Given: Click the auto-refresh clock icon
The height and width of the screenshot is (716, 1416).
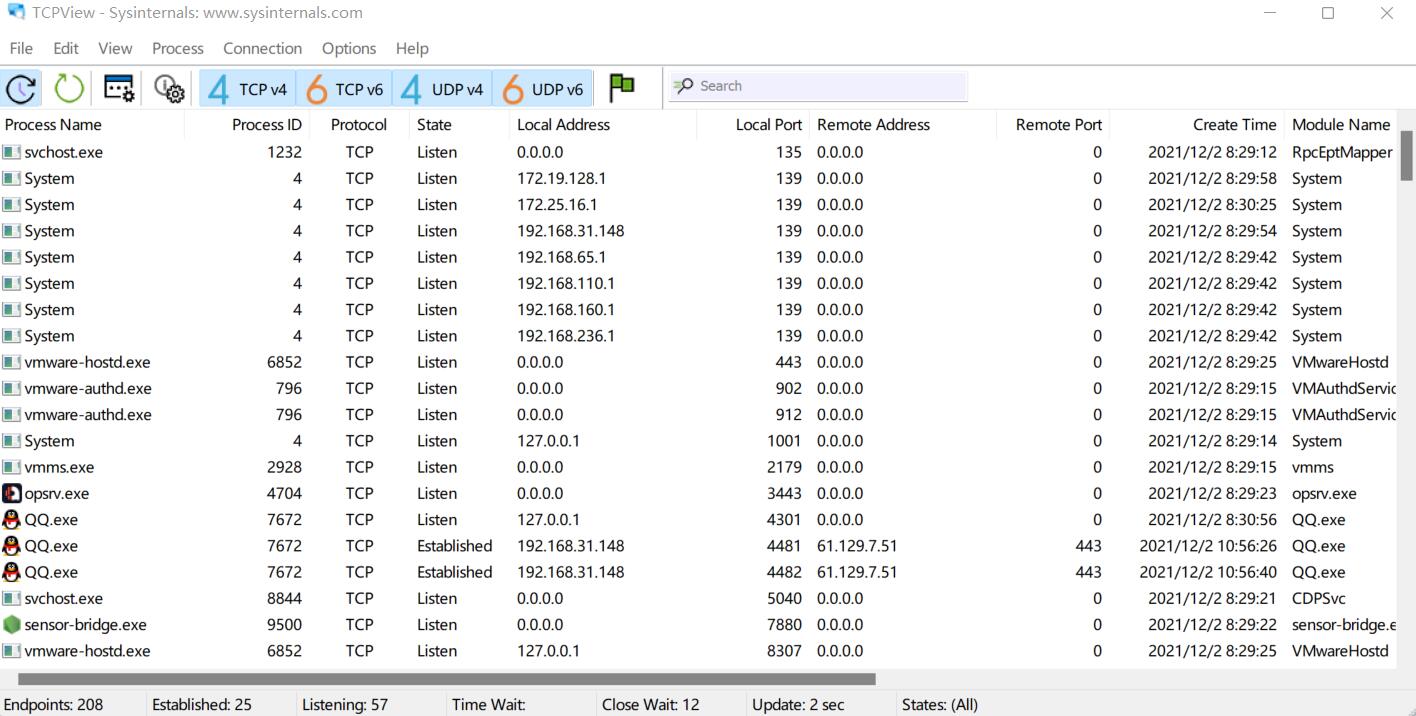Looking at the screenshot, I should click(21, 88).
